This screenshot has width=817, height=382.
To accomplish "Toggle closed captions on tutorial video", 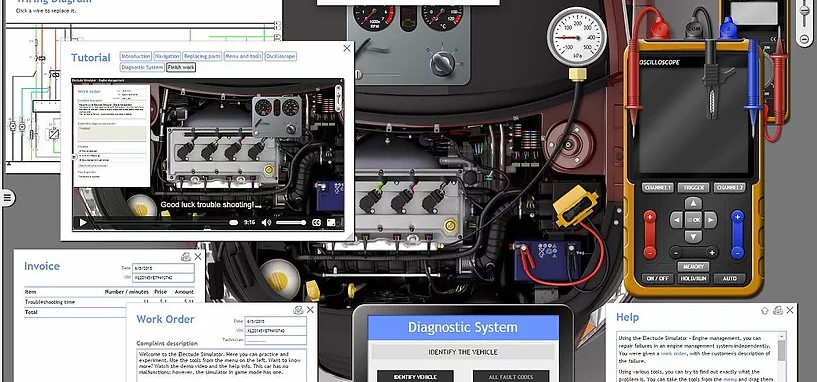I will 316,223.
